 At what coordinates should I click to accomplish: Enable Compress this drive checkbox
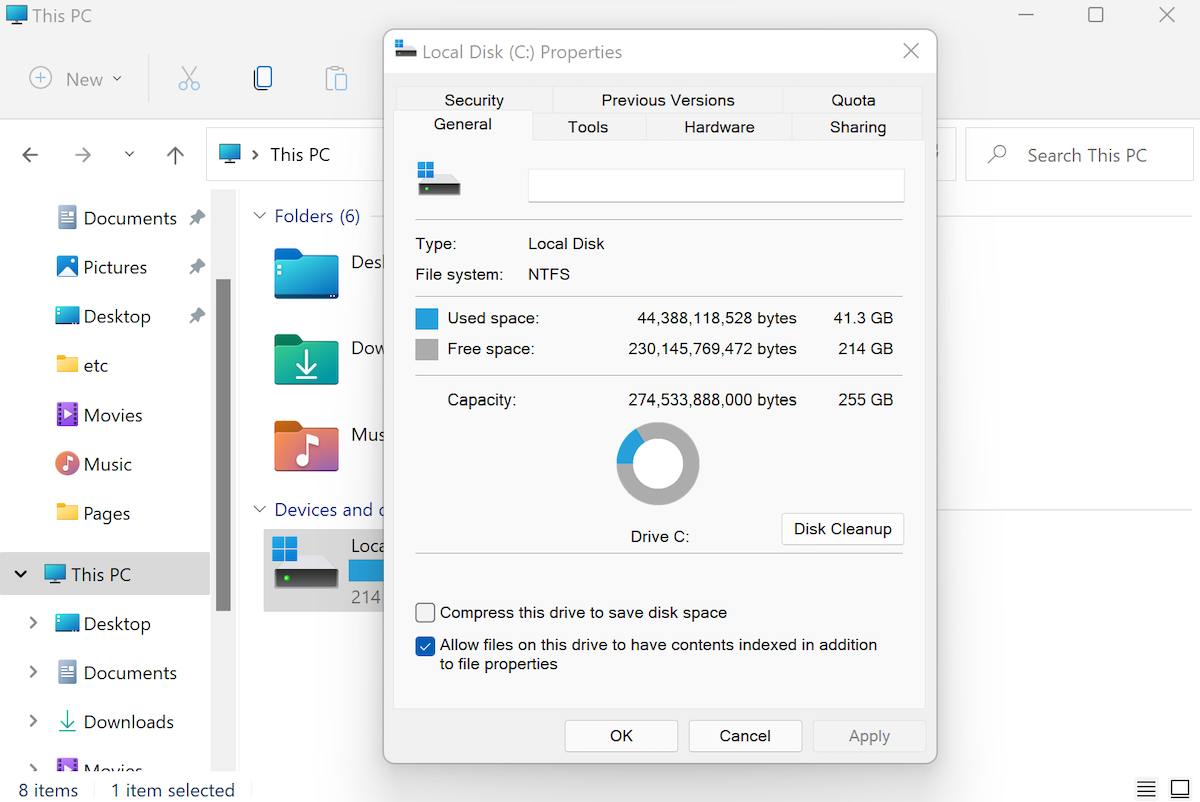point(425,613)
